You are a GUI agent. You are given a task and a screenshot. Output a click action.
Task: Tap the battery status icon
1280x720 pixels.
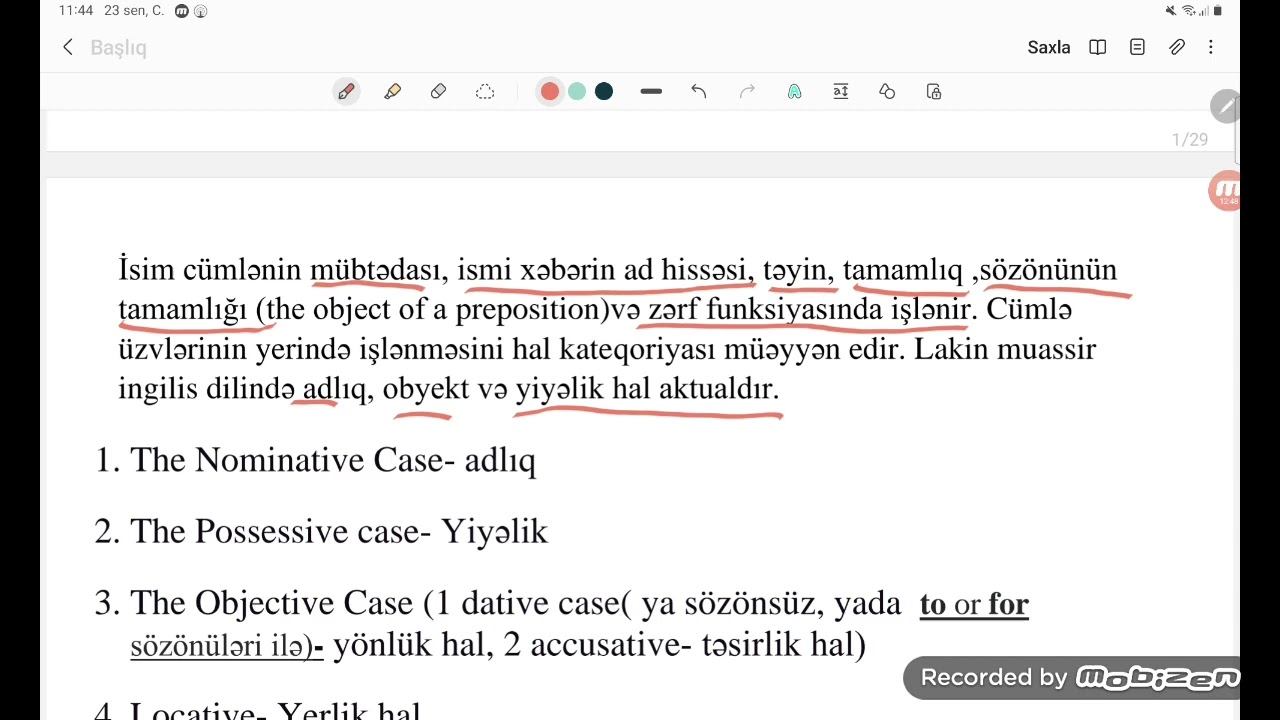[1218, 11]
